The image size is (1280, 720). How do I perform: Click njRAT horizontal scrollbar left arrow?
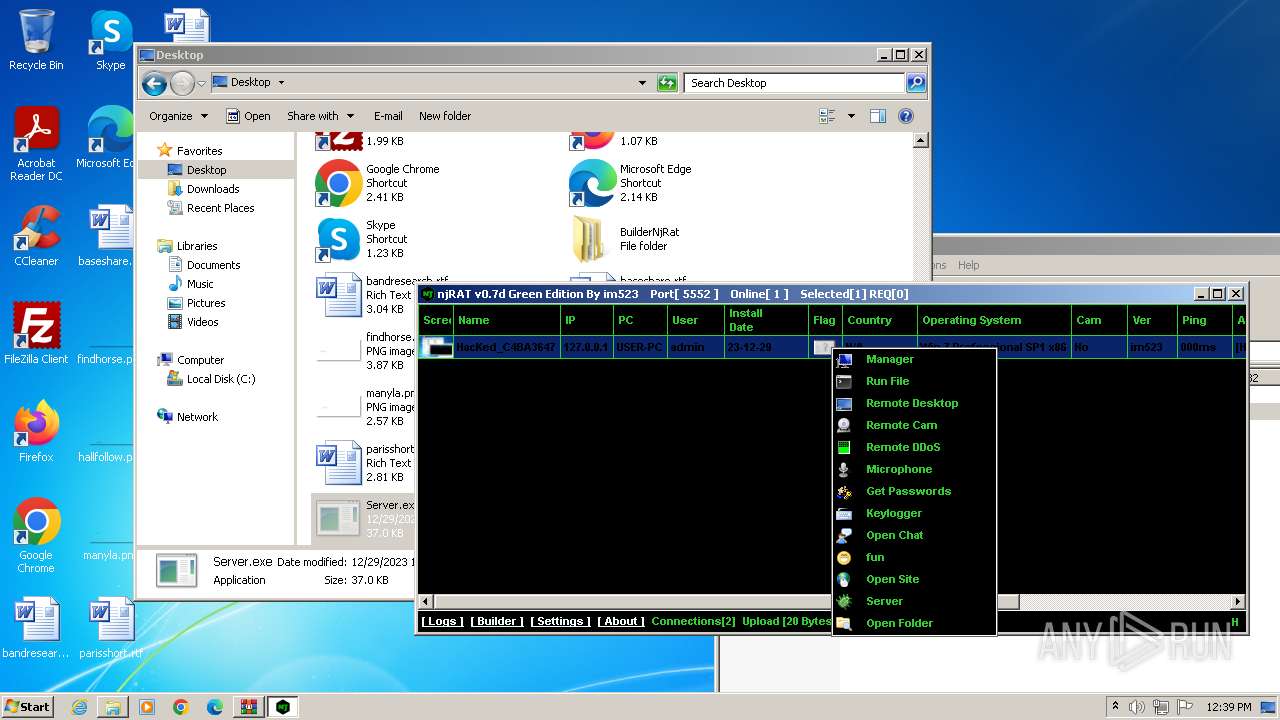pos(426,601)
